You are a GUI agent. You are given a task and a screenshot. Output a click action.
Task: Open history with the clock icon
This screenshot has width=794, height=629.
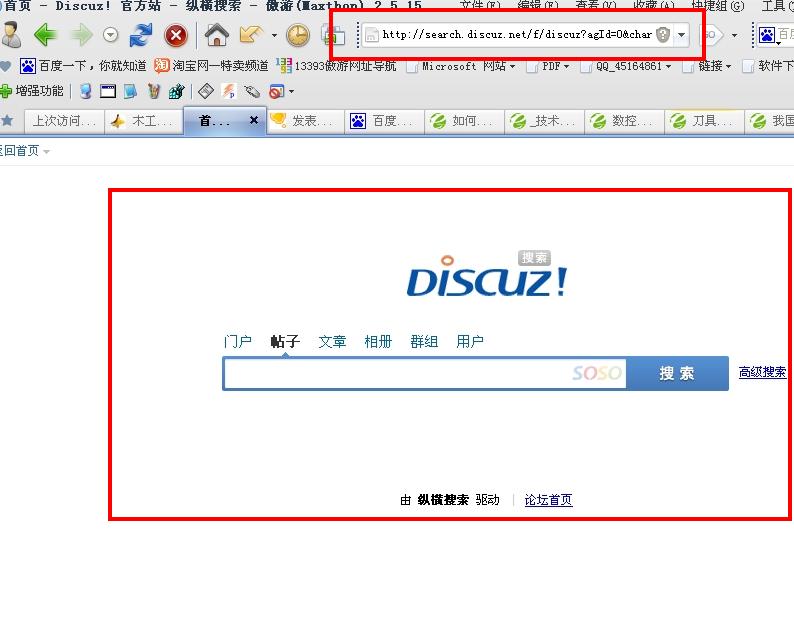(298, 35)
